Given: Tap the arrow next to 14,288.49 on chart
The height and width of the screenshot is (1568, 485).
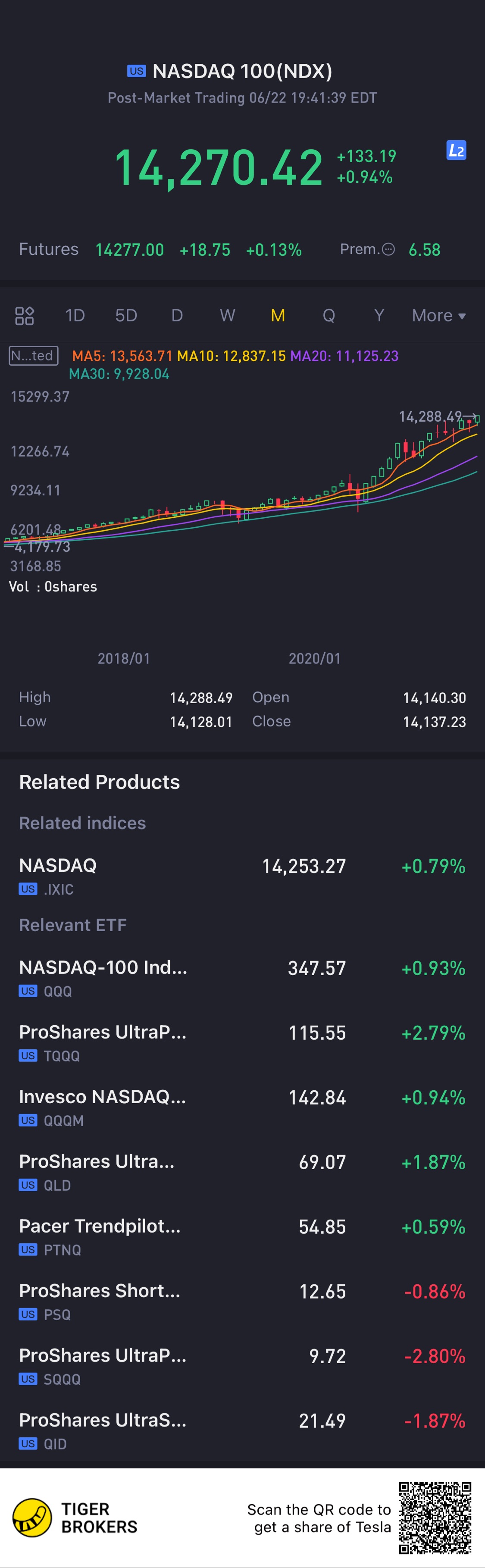Looking at the screenshot, I should pyautogui.click(x=470, y=416).
